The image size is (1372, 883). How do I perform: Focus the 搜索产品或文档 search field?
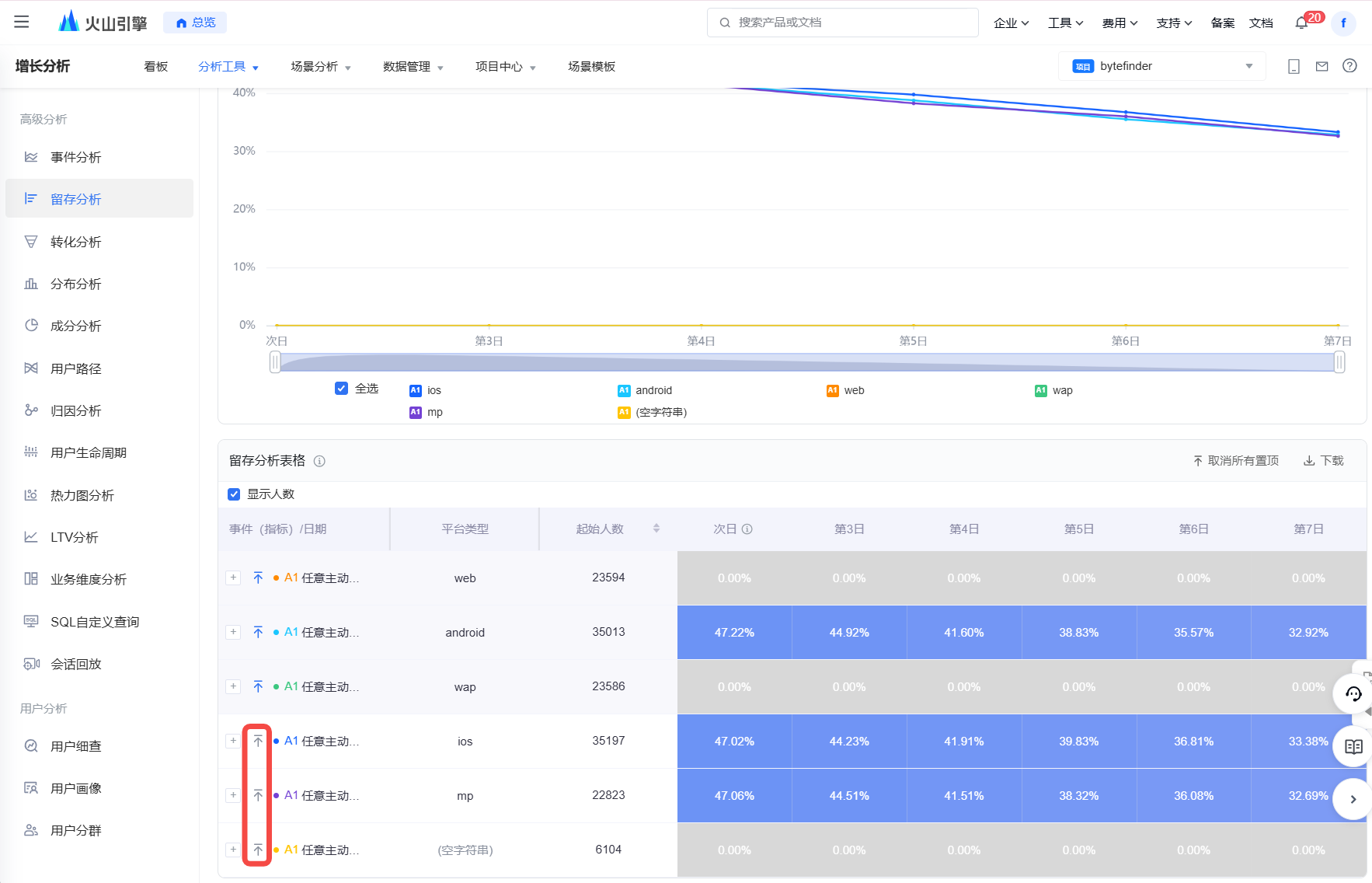(x=843, y=23)
